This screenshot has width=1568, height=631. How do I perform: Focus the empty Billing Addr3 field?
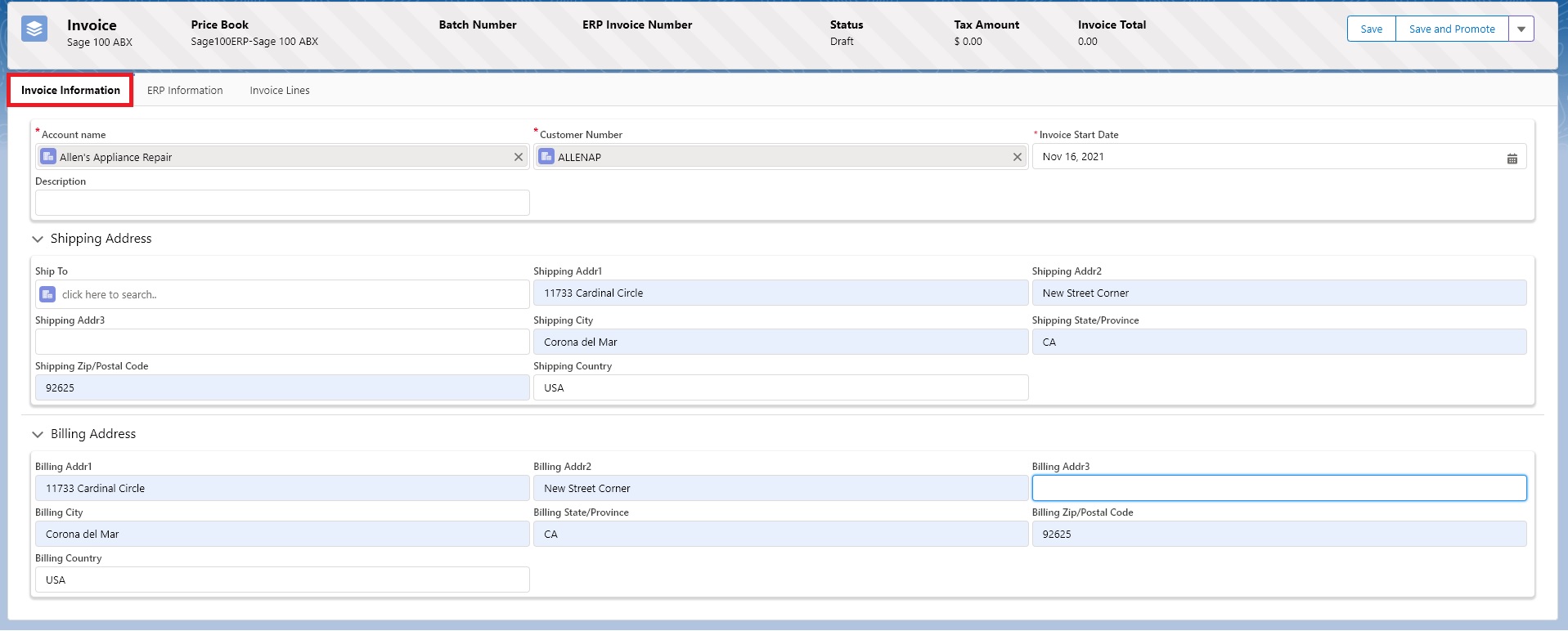click(x=1279, y=488)
